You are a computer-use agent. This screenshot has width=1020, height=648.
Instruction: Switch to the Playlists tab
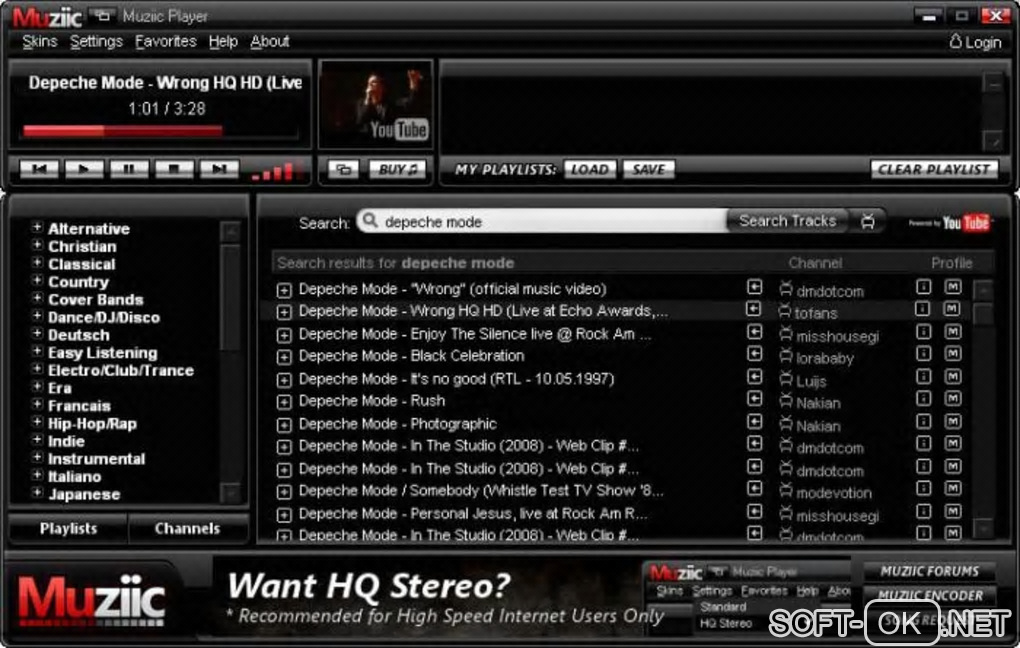click(x=68, y=528)
